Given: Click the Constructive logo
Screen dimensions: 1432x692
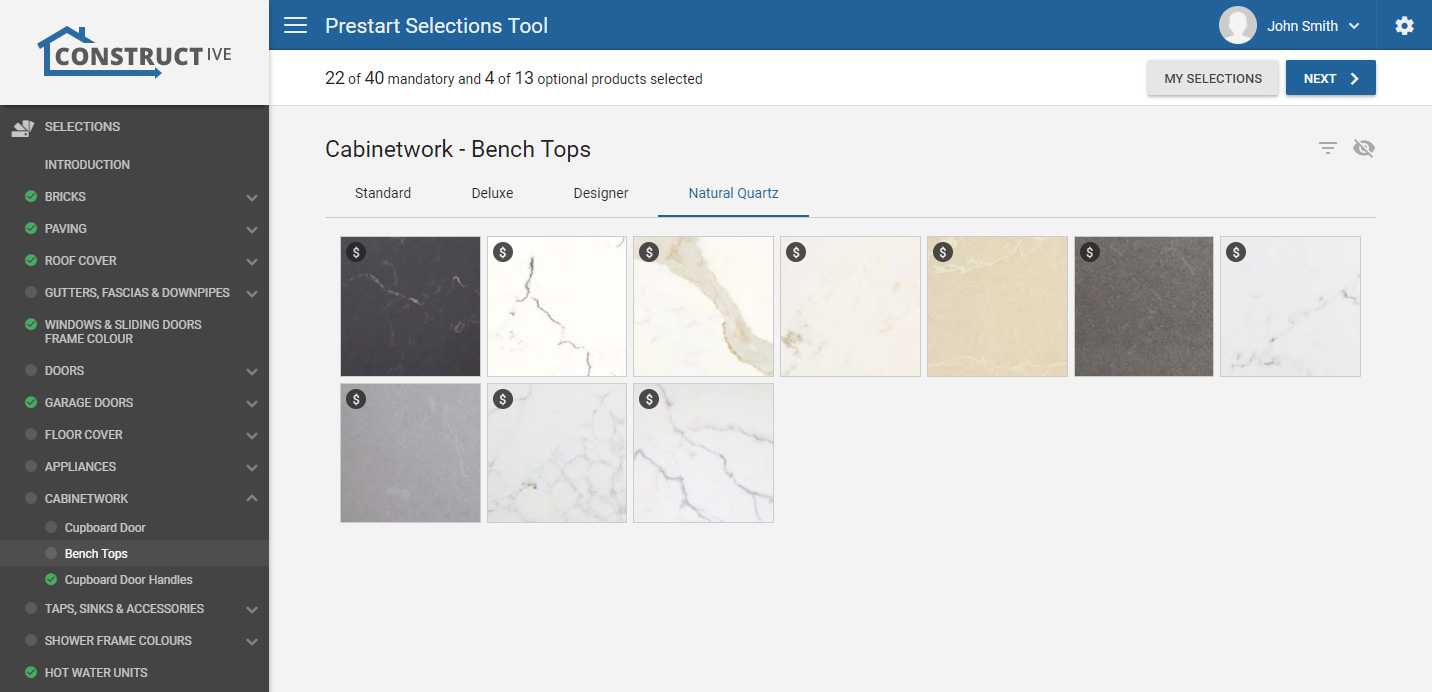Looking at the screenshot, I should click(x=134, y=52).
